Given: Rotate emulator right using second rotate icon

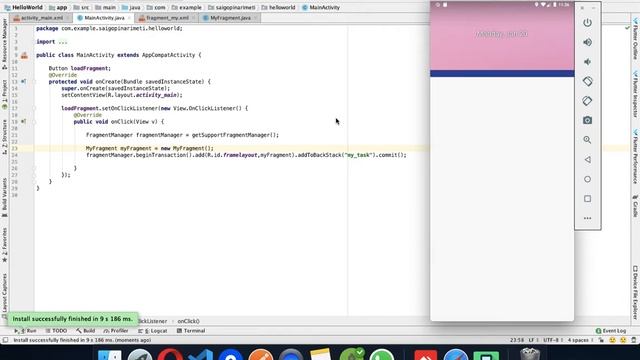Looking at the screenshot, I should point(587,101).
